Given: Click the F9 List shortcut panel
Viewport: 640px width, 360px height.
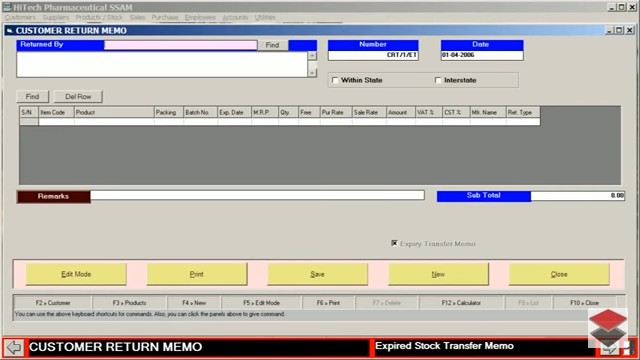Looking at the screenshot, I should [529, 303].
